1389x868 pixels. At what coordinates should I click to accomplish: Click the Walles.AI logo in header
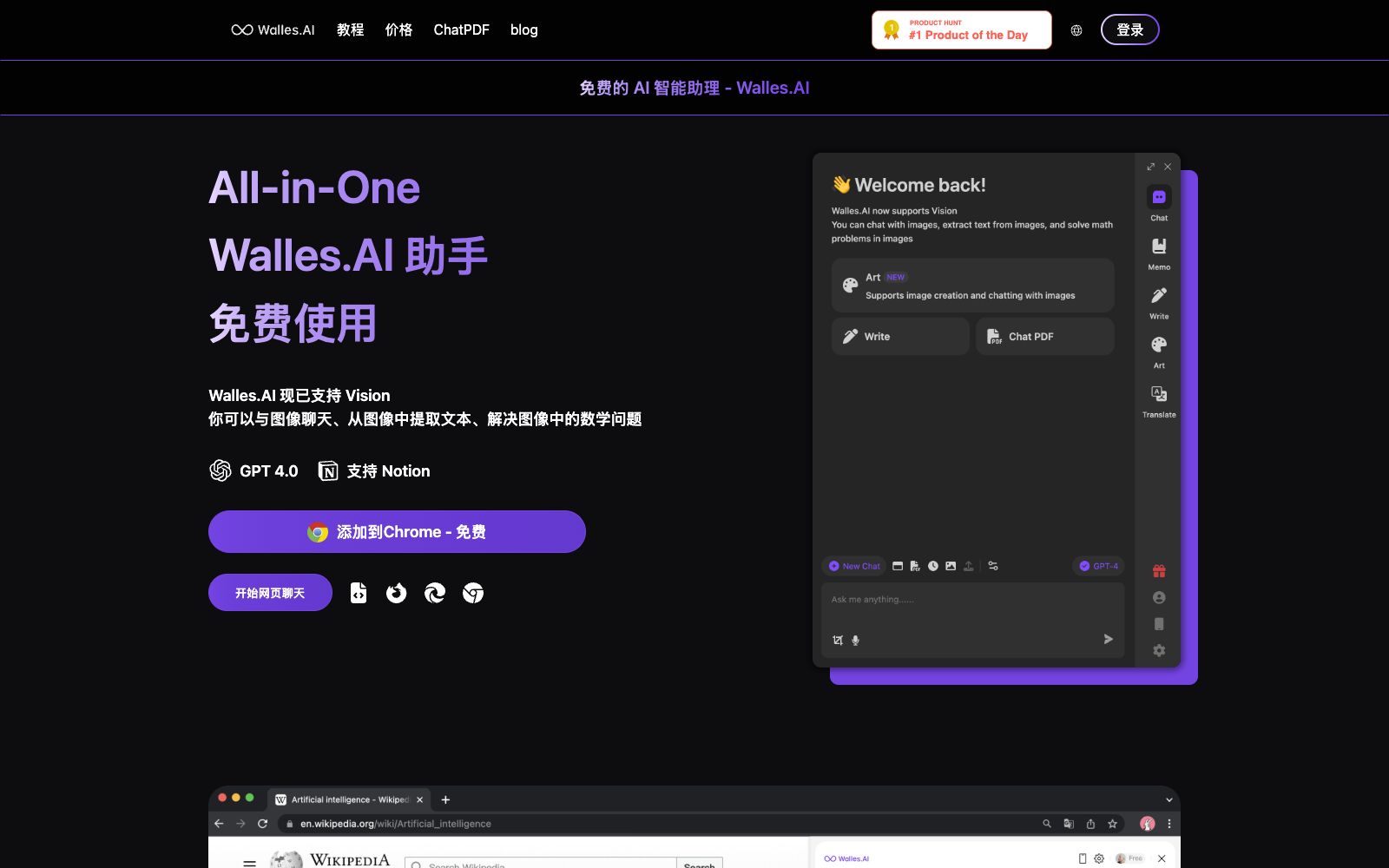273,30
